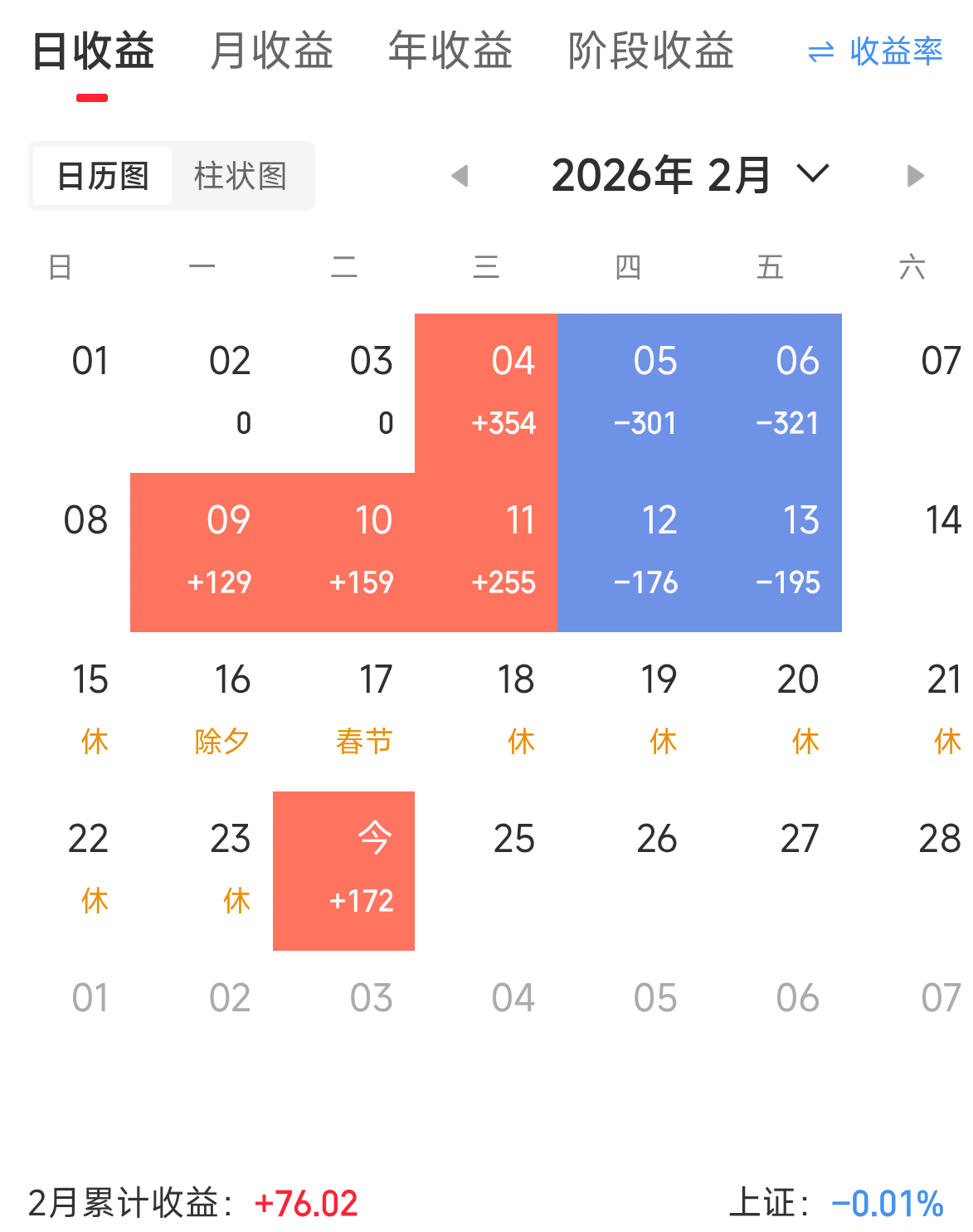Screen dimensions: 973x1232
Task: Click the swap arrows icon beside 收益率
Action: tap(820, 53)
